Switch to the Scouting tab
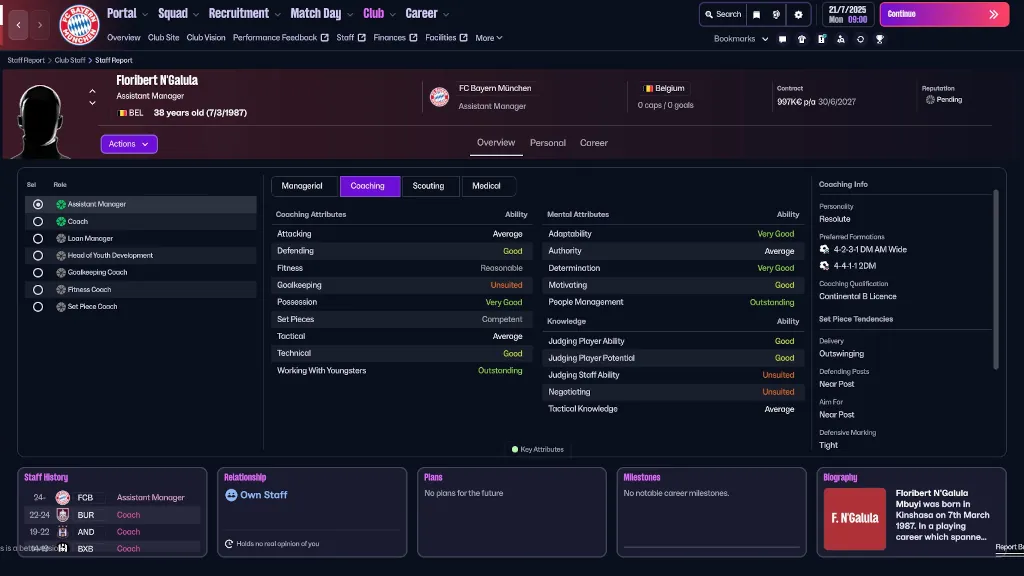 [x=428, y=186]
